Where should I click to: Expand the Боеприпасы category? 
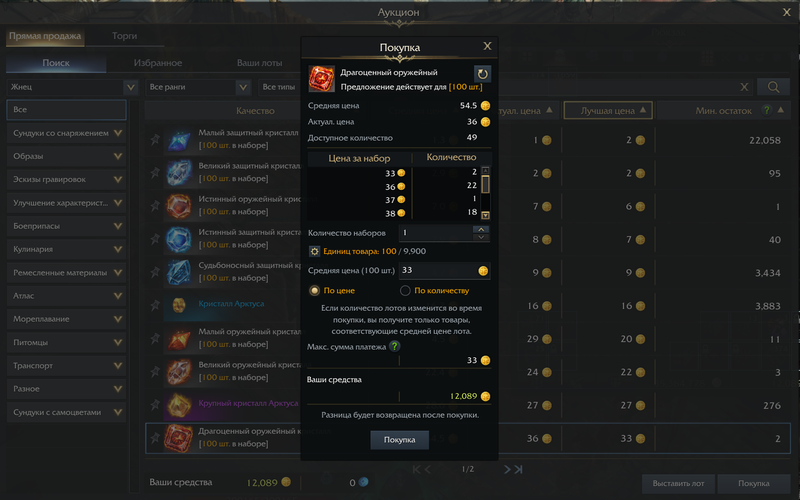coord(66,226)
